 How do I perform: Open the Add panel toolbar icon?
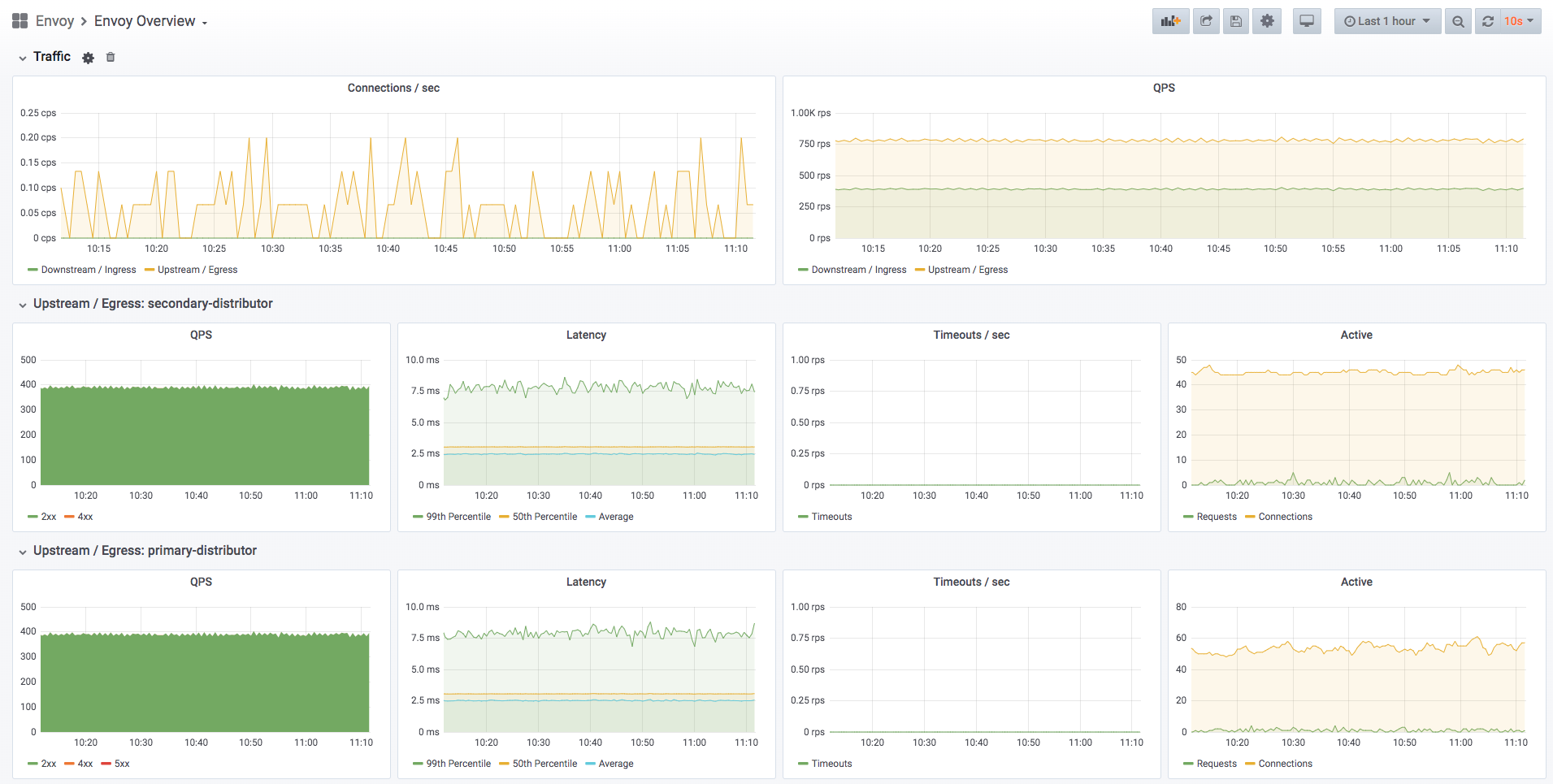[x=1170, y=21]
